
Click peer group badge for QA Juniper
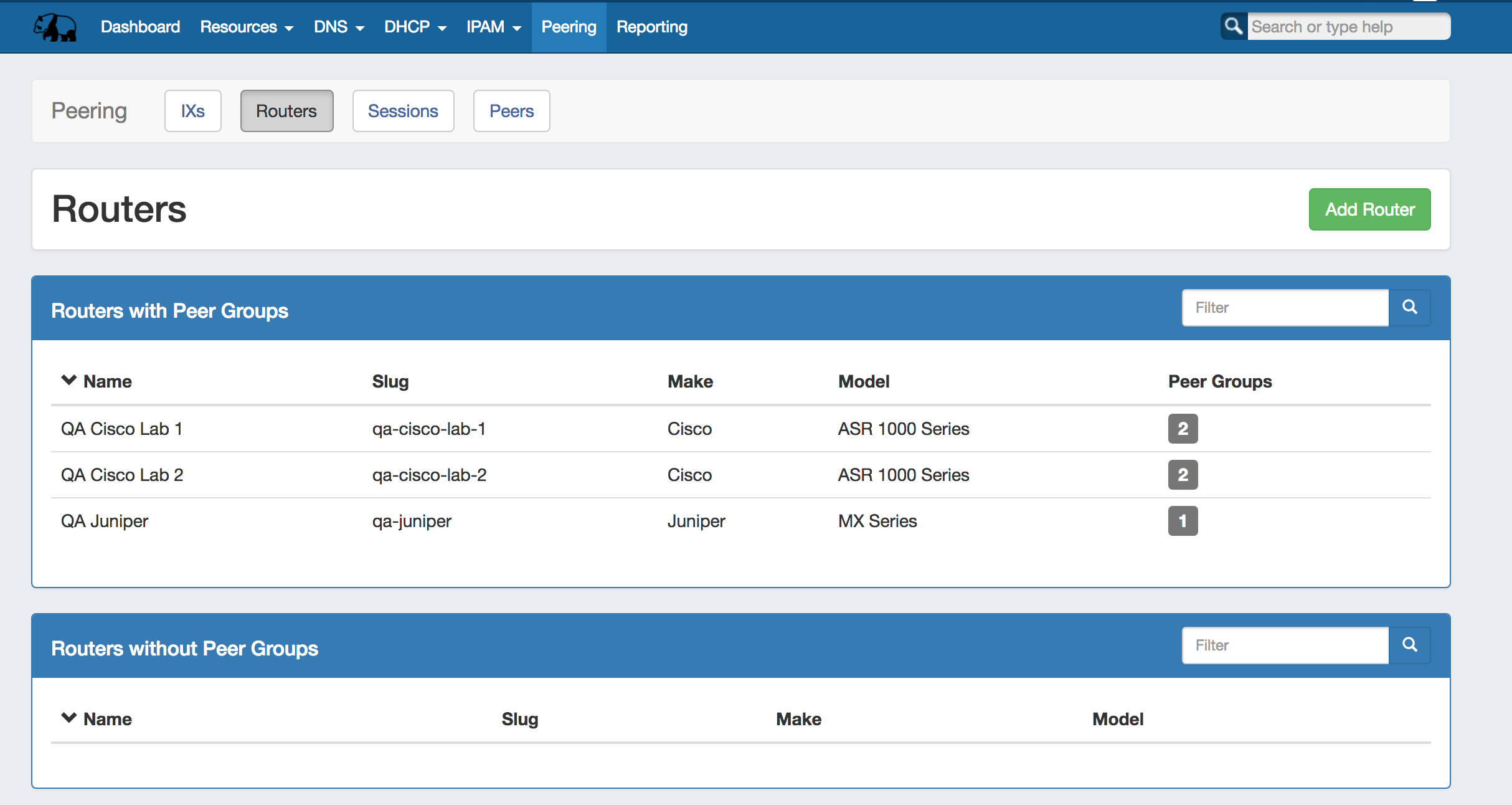[x=1183, y=521]
